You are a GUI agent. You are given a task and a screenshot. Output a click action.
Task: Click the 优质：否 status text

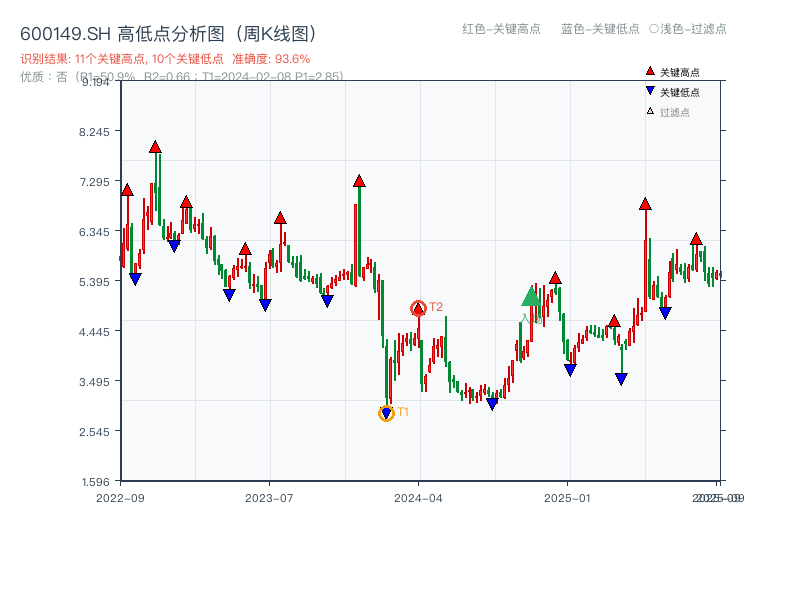coord(38,74)
